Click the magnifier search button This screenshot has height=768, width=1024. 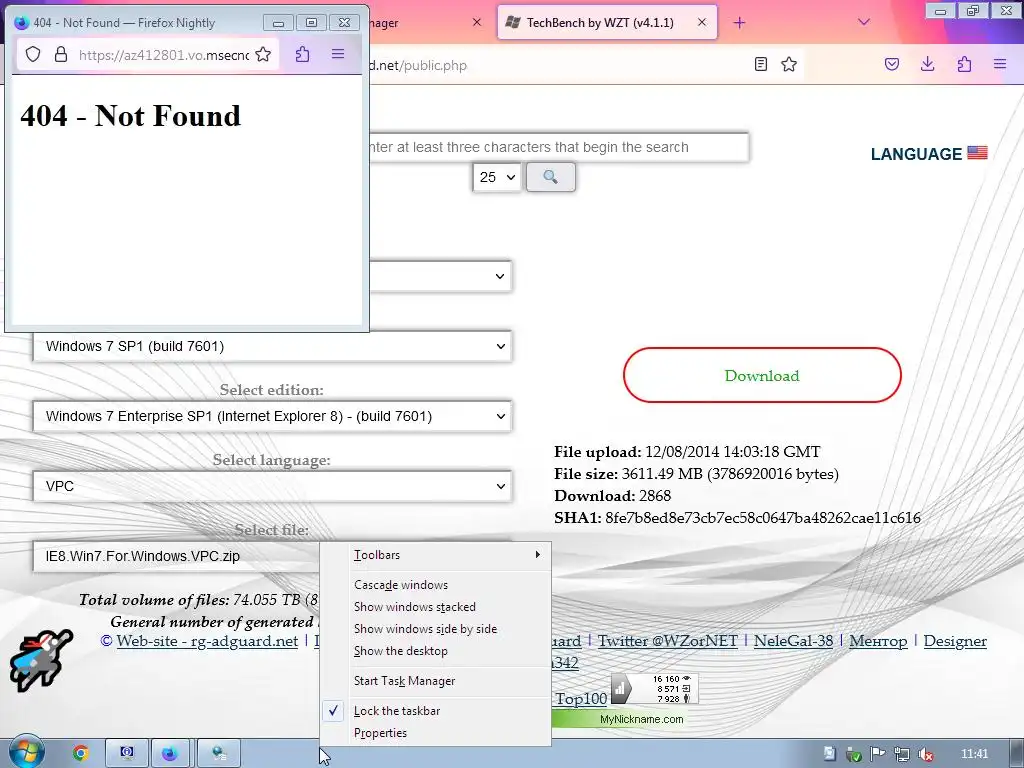point(551,177)
